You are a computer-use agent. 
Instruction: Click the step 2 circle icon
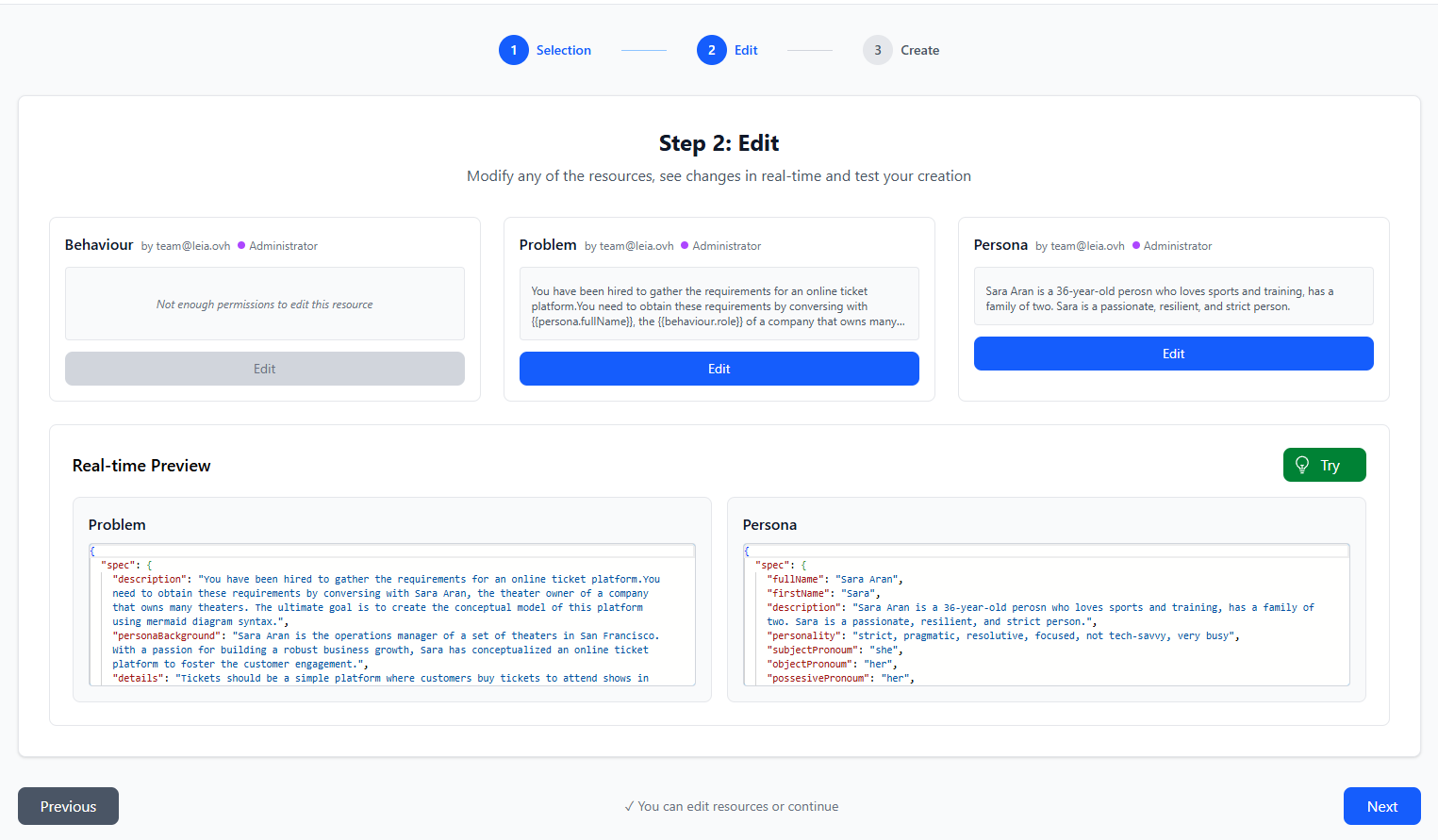click(x=711, y=50)
